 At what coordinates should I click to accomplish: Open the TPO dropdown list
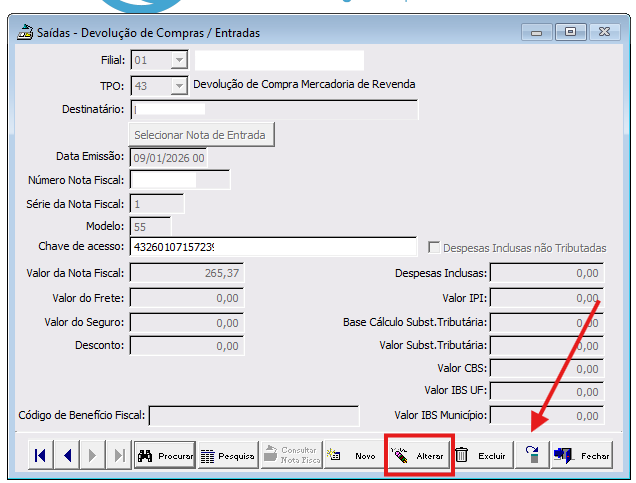coord(179,86)
